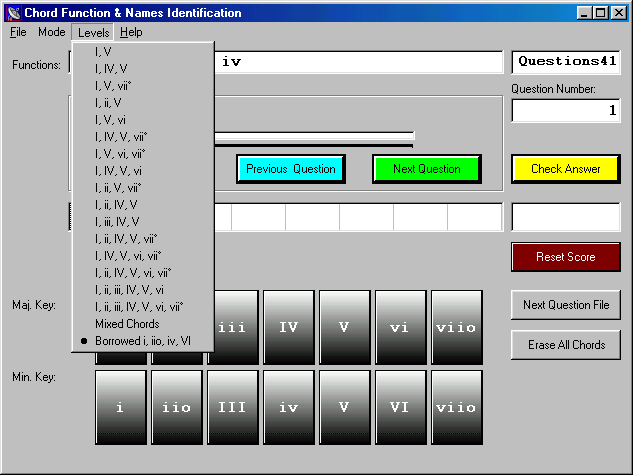Viewport: 633px width, 475px height.
Task: Click the Previous Question button
Action: click(x=291, y=169)
